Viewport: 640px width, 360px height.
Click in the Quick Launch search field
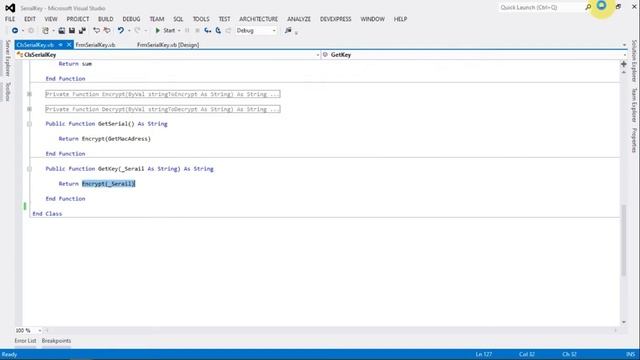(x=541, y=7)
